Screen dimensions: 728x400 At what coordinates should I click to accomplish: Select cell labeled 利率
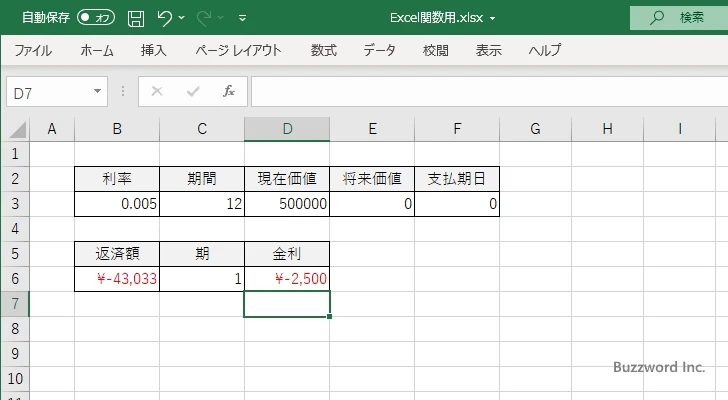coord(117,179)
